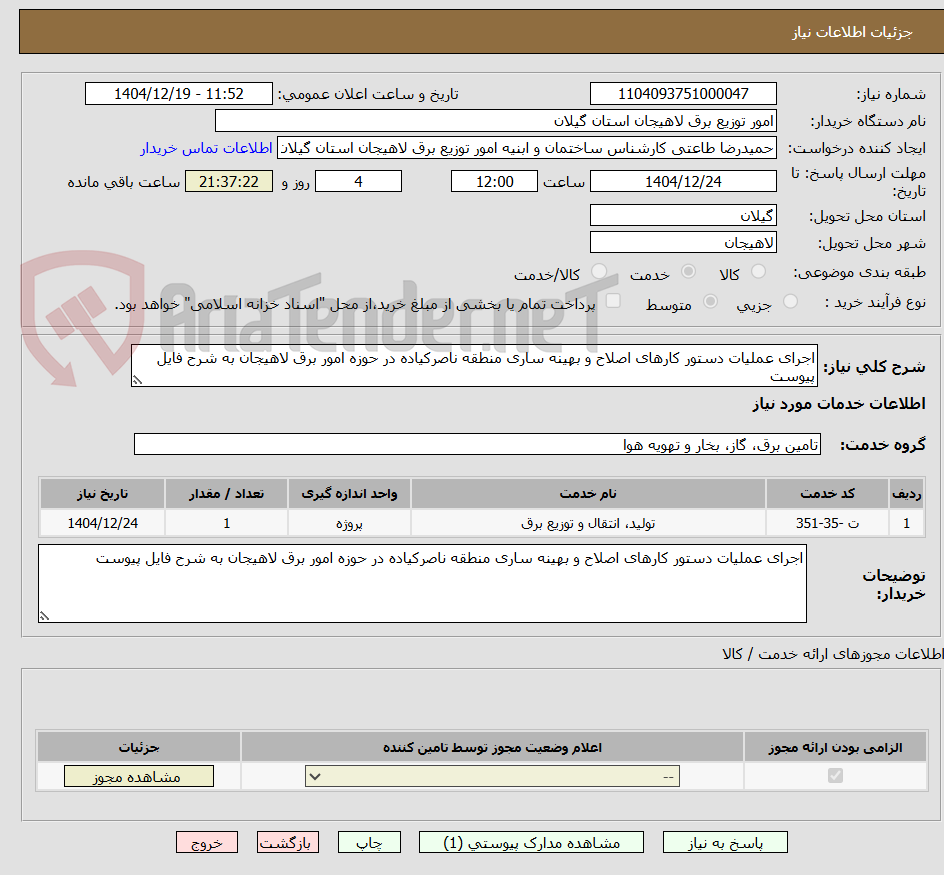The width and height of the screenshot is (944, 875).
Task: Toggle the اسناد خزانه اسلامی payment checkbox
Action: (613, 300)
